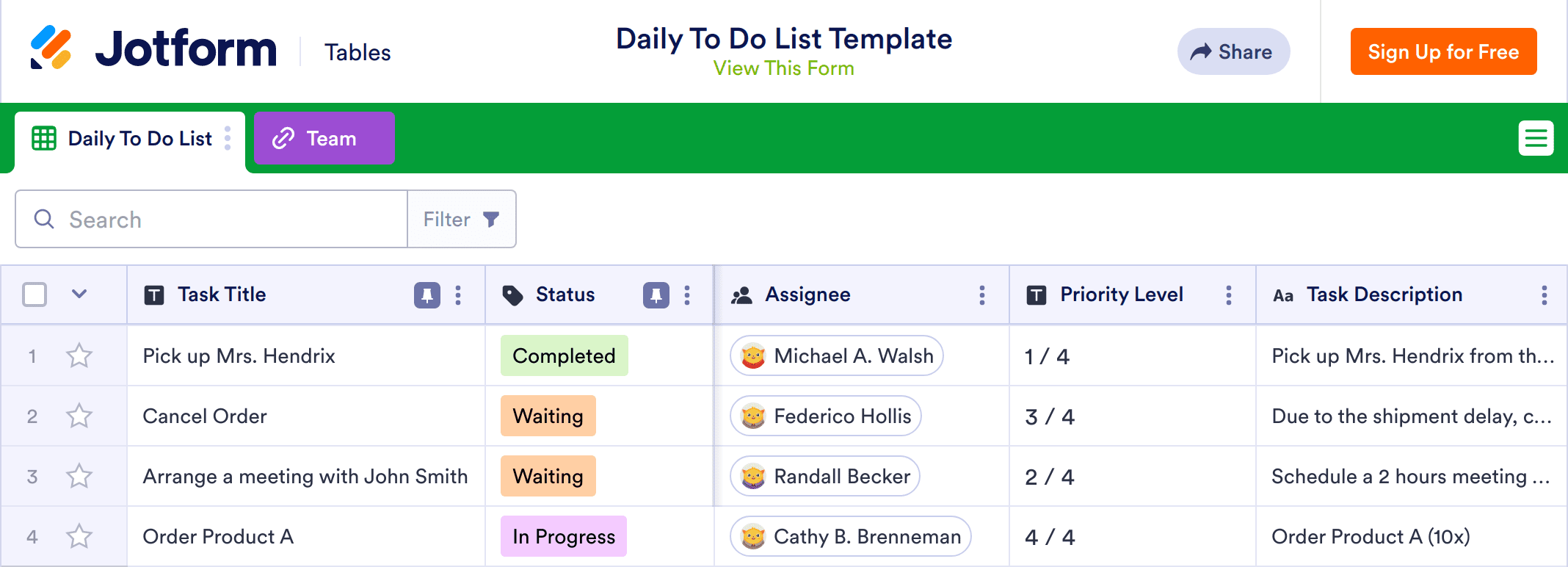The height and width of the screenshot is (567, 1568).
Task: Switch to the Team tab
Action: click(x=324, y=138)
